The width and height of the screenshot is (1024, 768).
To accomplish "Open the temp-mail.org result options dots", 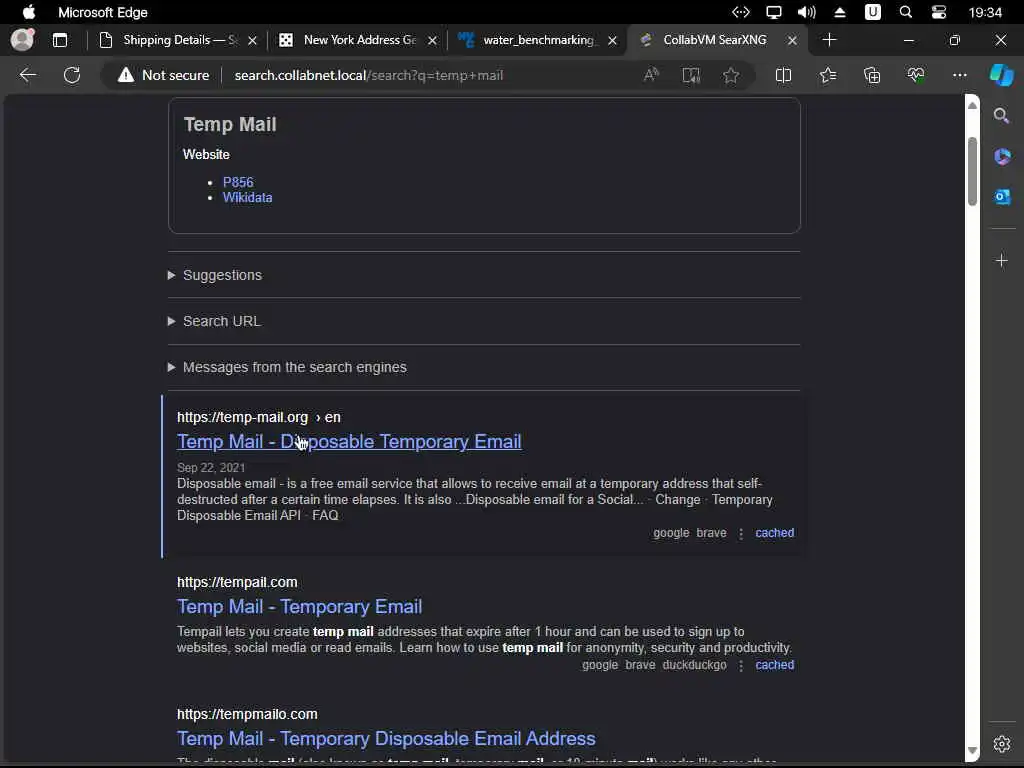I will 741,534.
